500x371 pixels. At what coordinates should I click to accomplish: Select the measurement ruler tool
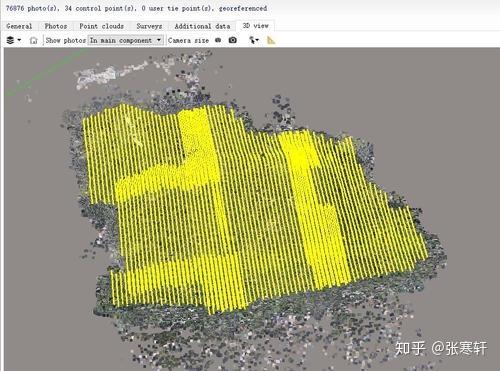271,40
